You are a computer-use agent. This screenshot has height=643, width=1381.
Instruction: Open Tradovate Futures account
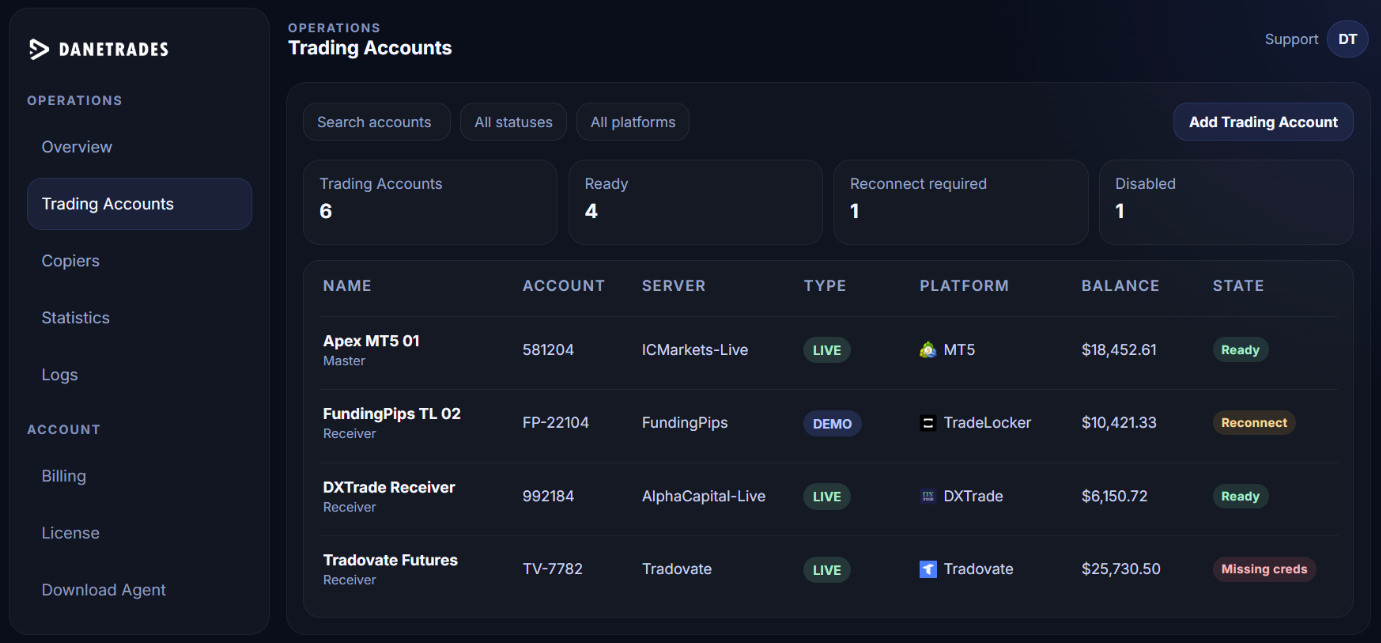tap(390, 560)
